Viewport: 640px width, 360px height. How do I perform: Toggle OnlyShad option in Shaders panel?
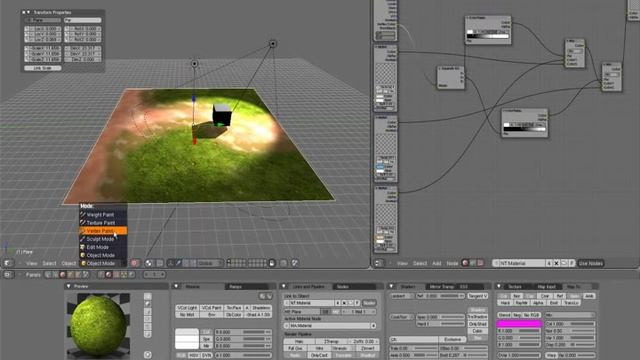(478, 324)
